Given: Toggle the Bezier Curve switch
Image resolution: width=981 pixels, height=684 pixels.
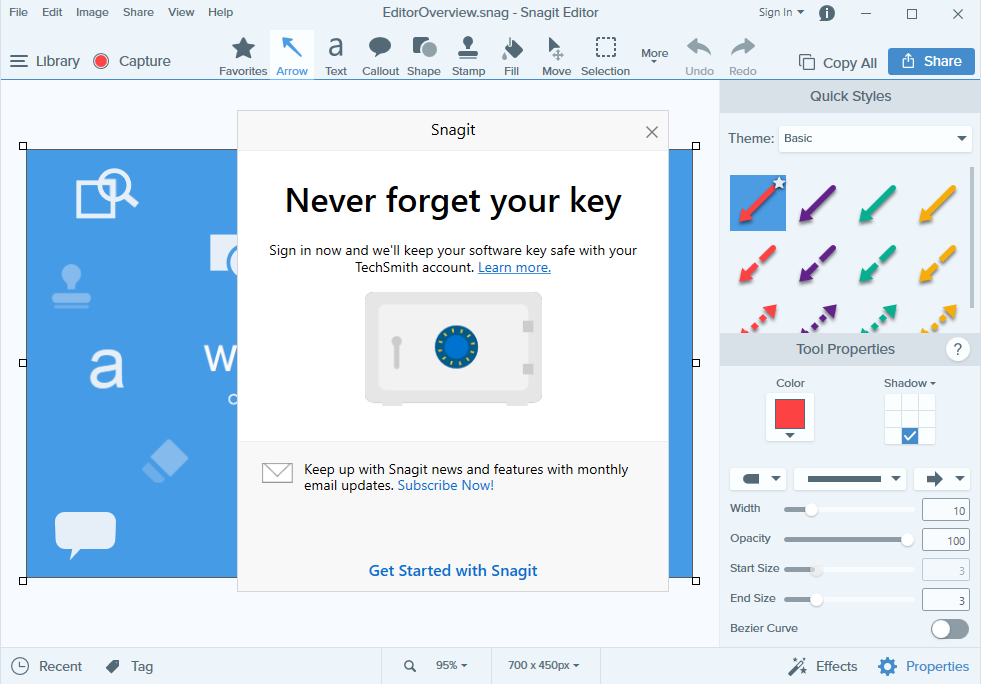Looking at the screenshot, I should (x=950, y=628).
